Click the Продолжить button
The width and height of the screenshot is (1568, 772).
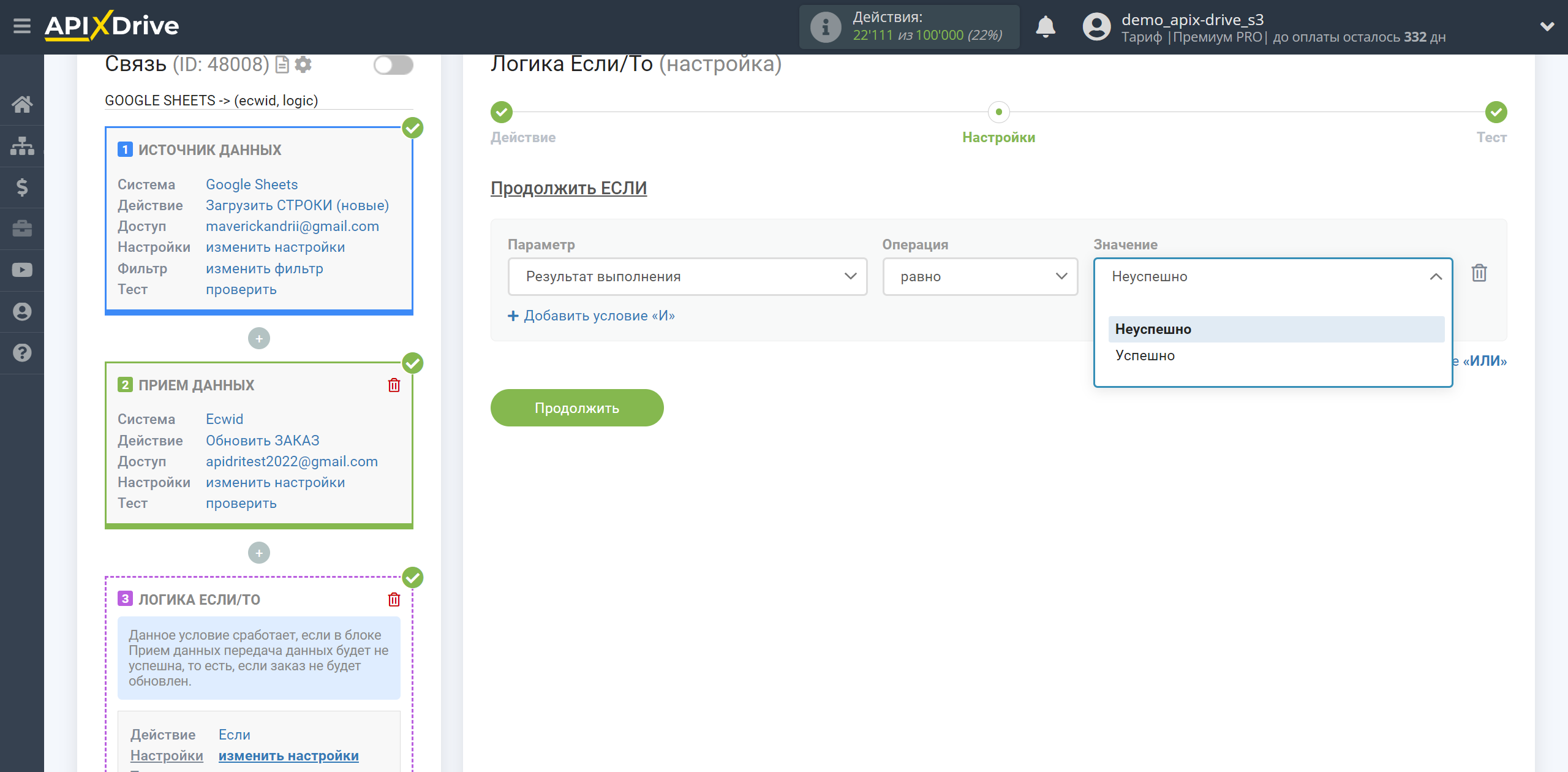coord(577,407)
